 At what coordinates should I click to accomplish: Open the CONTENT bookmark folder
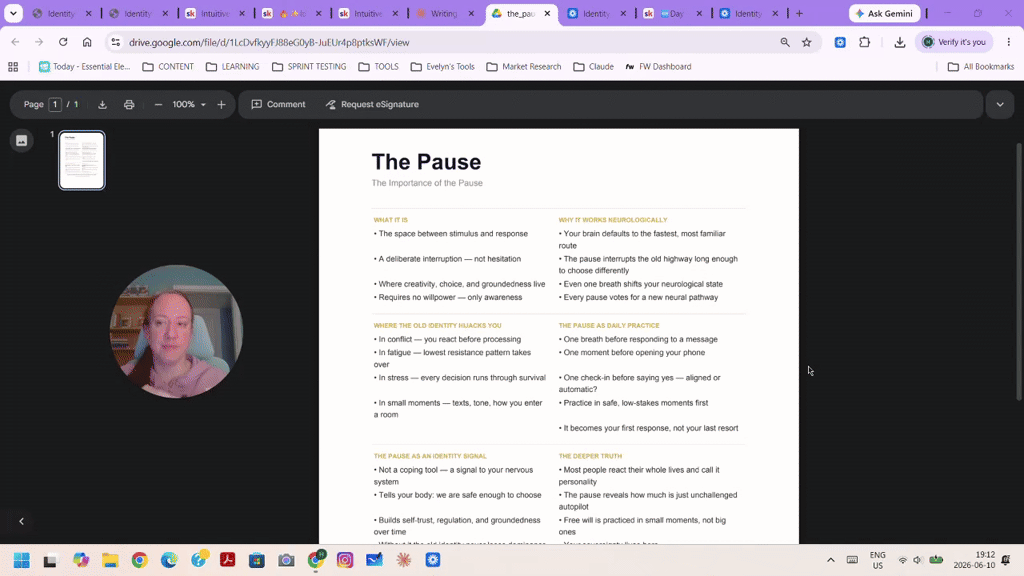(x=168, y=67)
